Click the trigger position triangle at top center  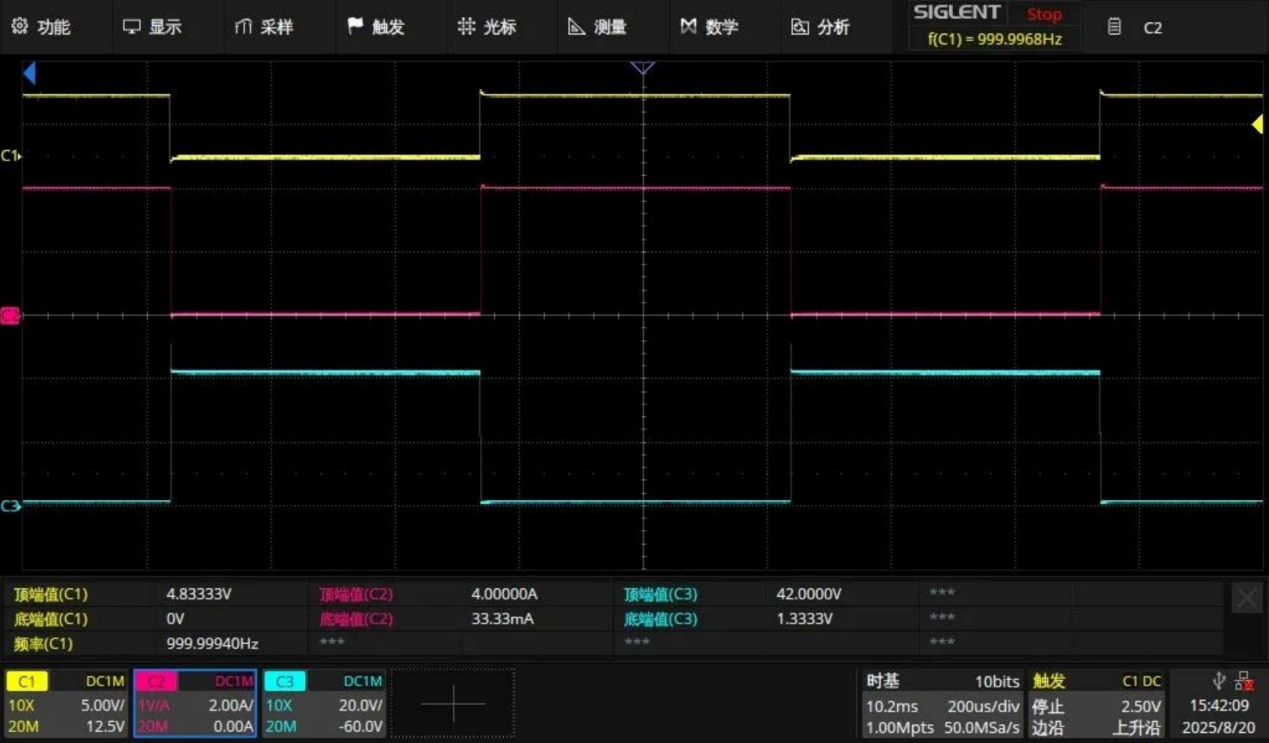pos(643,68)
